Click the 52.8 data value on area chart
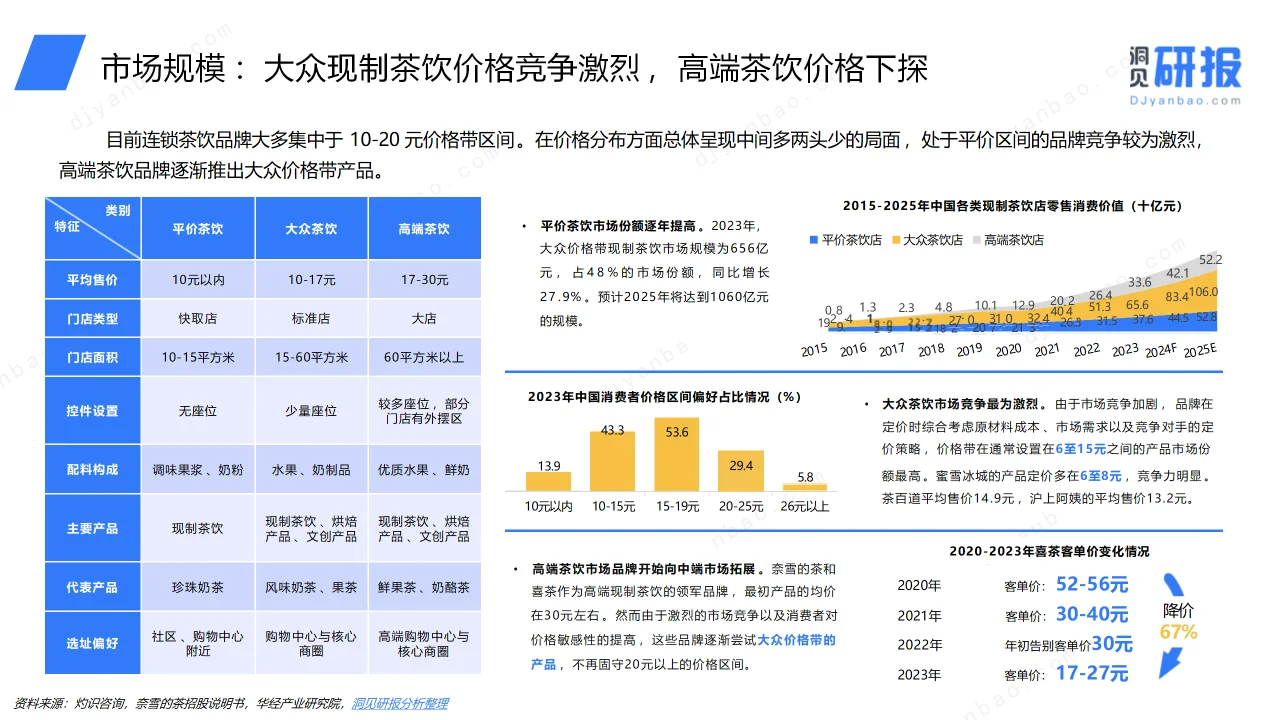The width and height of the screenshot is (1280, 720). (1207, 317)
